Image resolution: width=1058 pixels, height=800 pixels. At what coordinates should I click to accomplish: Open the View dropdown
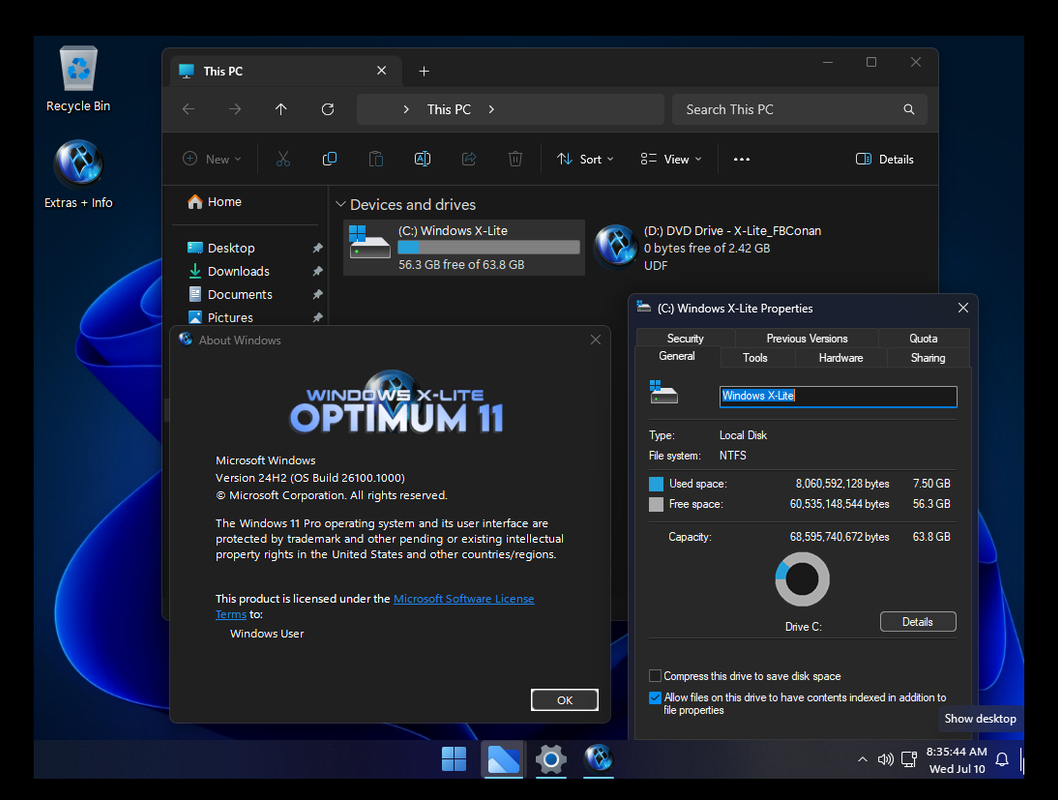tap(671, 159)
